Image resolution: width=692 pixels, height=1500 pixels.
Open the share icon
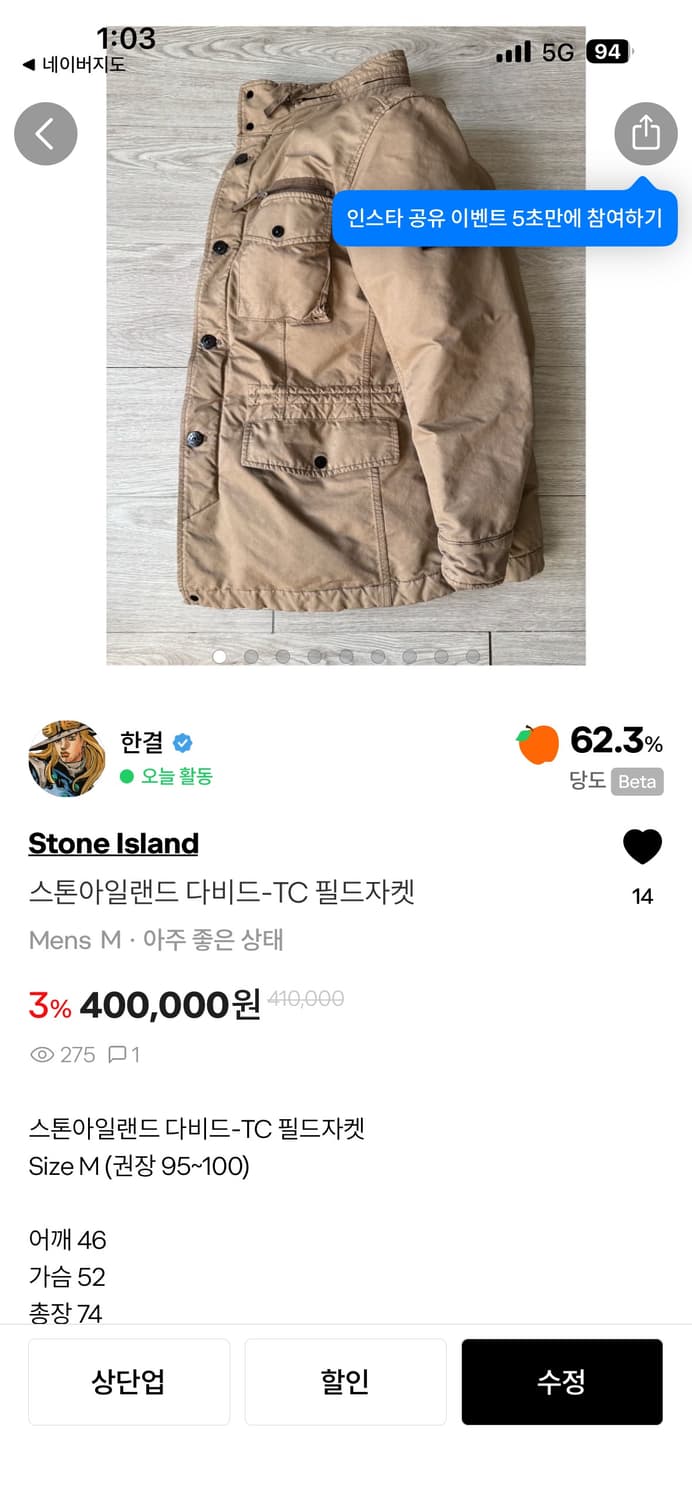point(645,134)
